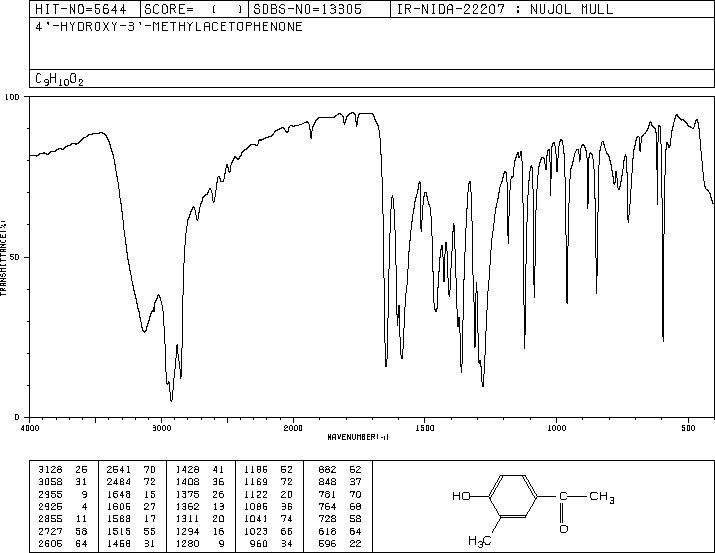
Task: Click the 848 wavenumber cell
Action: tap(327, 482)
